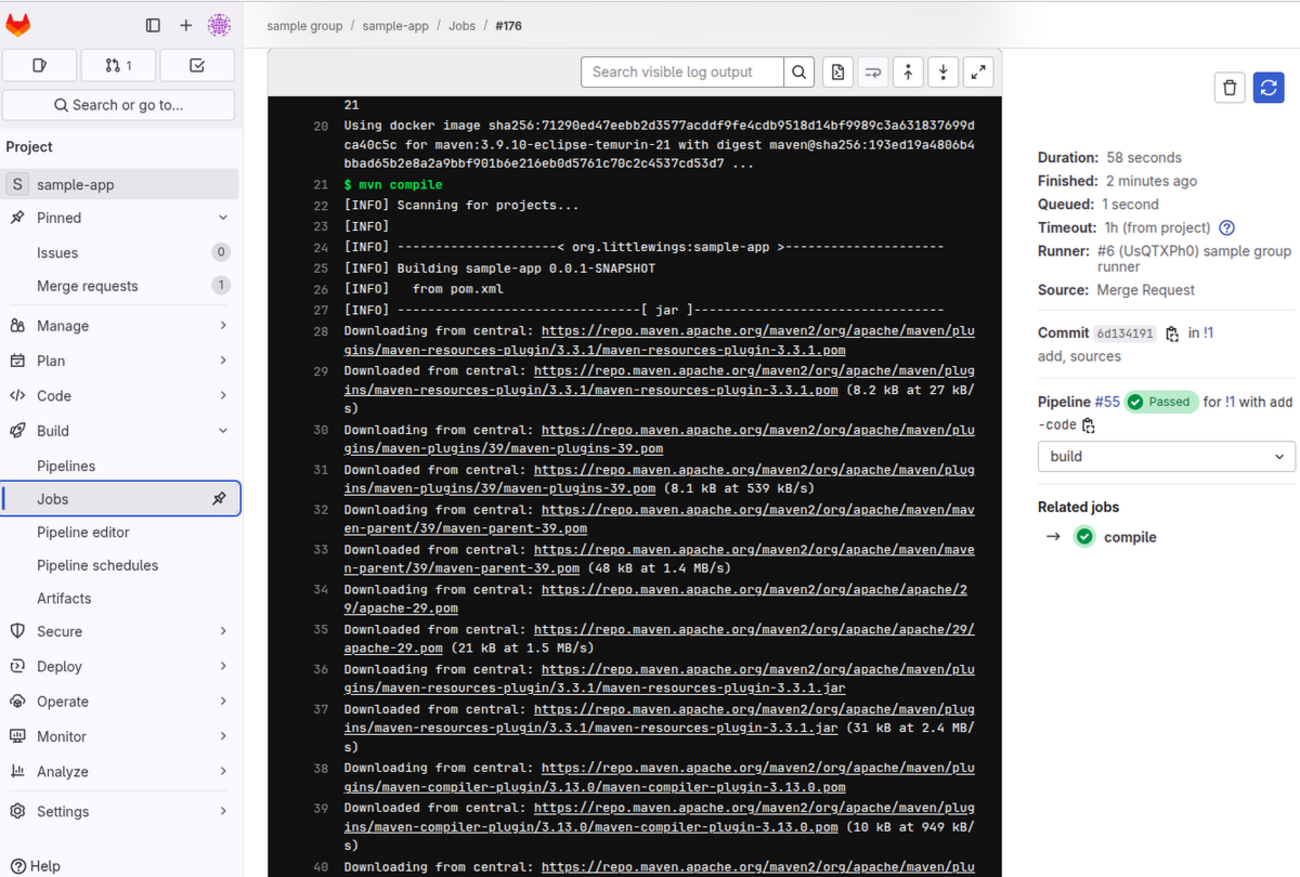Expand the Manage sidebar section
1300x877 pixels.
click(x=120, y=325)
